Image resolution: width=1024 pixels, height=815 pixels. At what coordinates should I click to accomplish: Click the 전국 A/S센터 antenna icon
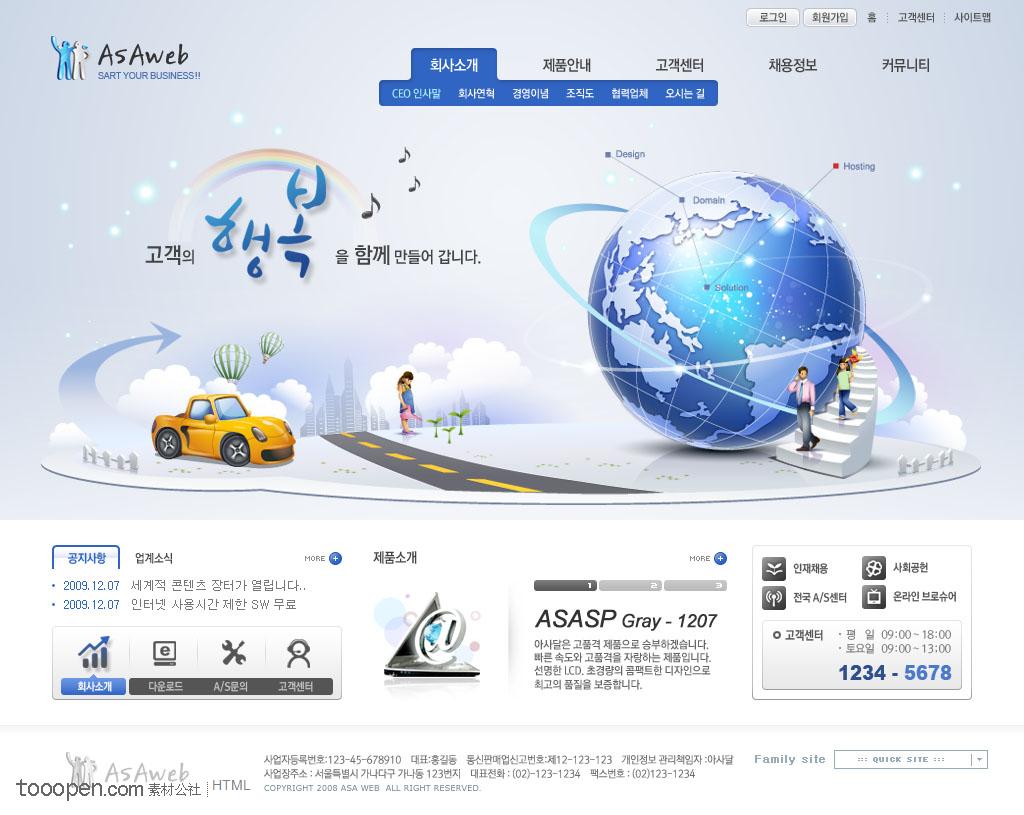pos(774,598)
